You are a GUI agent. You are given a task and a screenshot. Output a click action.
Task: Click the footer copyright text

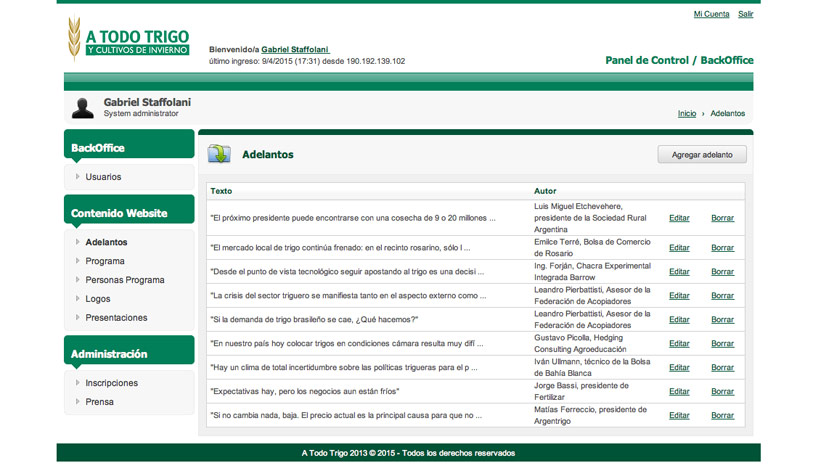point(408,453)
